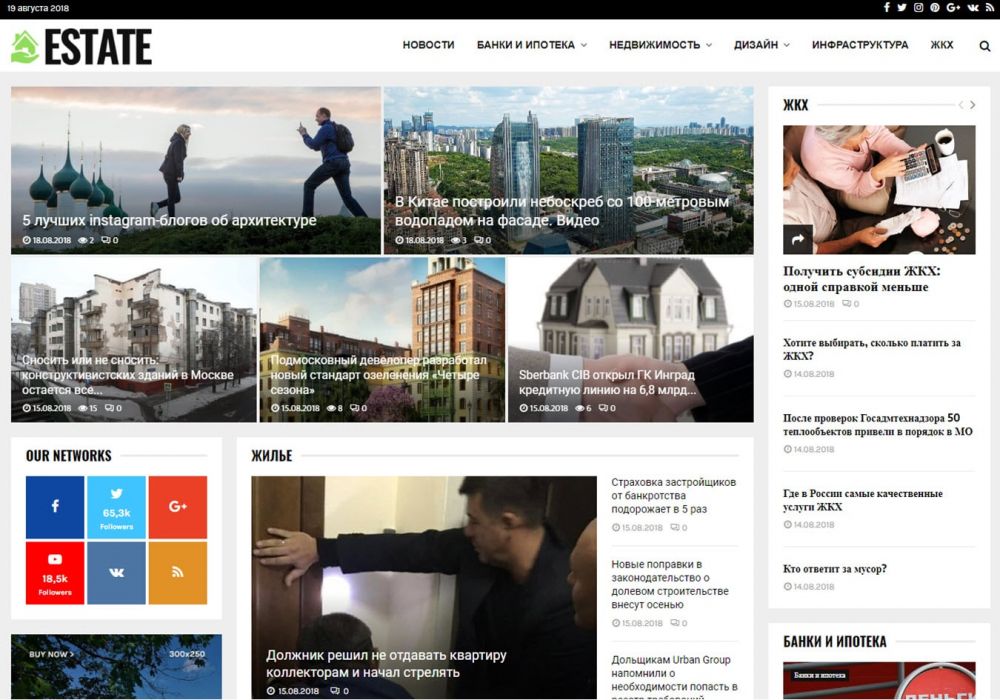Expand the Дизайн dropdown menu
The width and height of the screenshot is (1000, 700).
tap(761, 45)
